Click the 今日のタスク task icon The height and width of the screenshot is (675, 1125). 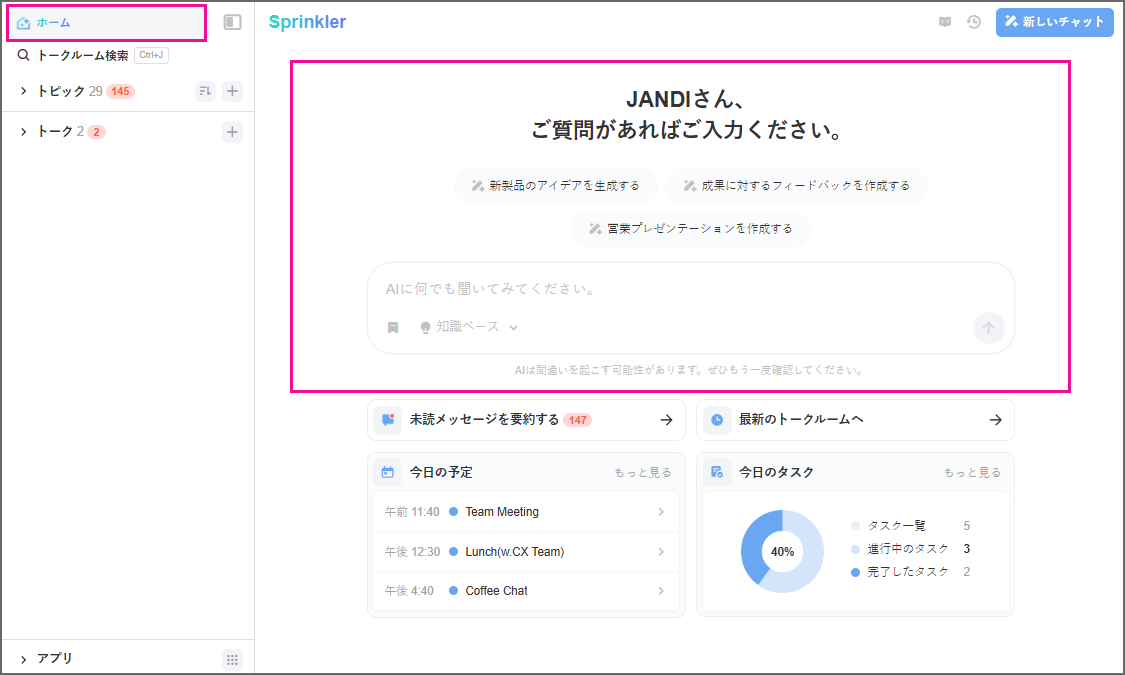click(717, 473)
